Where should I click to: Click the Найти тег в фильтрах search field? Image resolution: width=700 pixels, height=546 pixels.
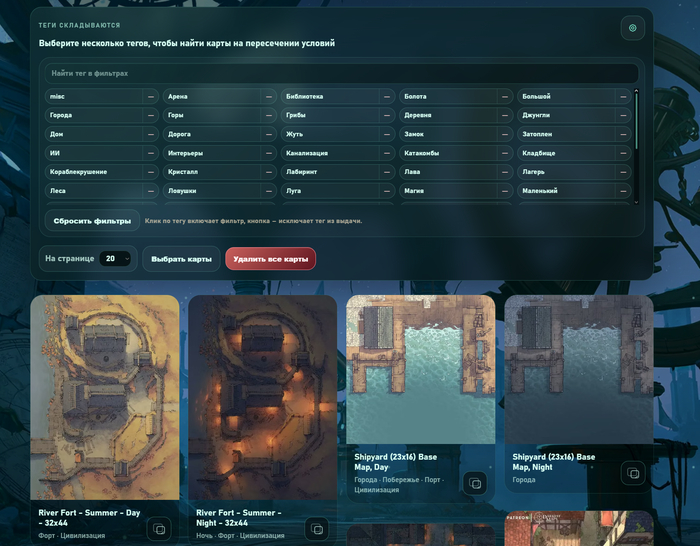pos(342,73)
